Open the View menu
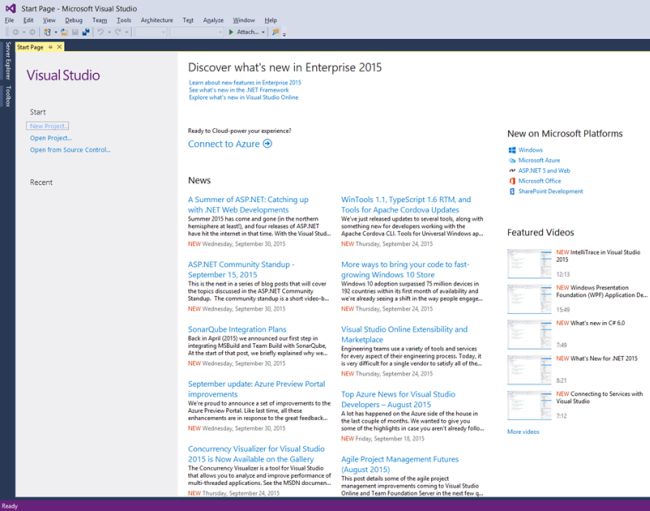This screenshot has height=511, width=650. point(49,20)
